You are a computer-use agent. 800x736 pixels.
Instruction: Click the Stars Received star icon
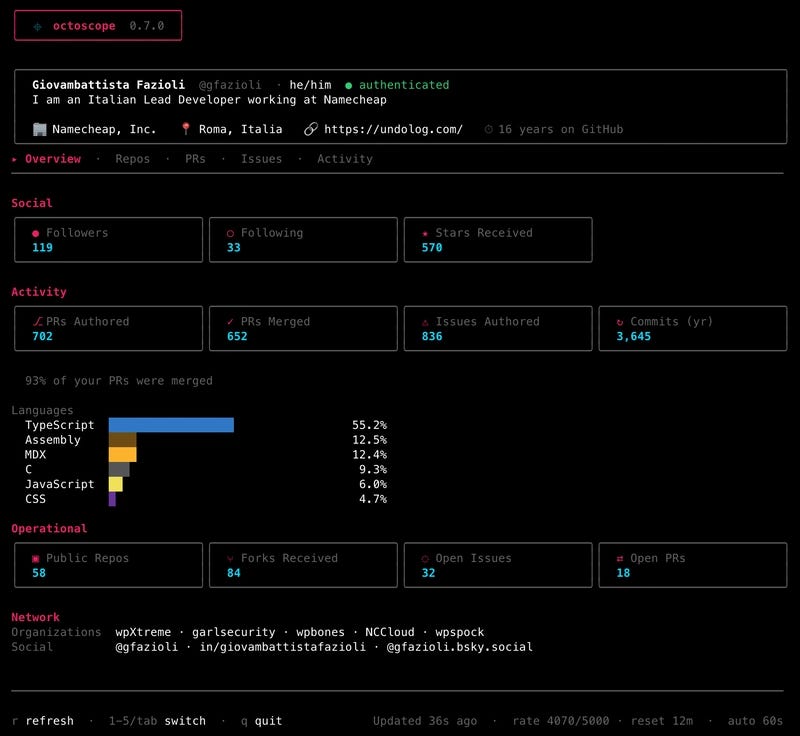pos(425,234)
